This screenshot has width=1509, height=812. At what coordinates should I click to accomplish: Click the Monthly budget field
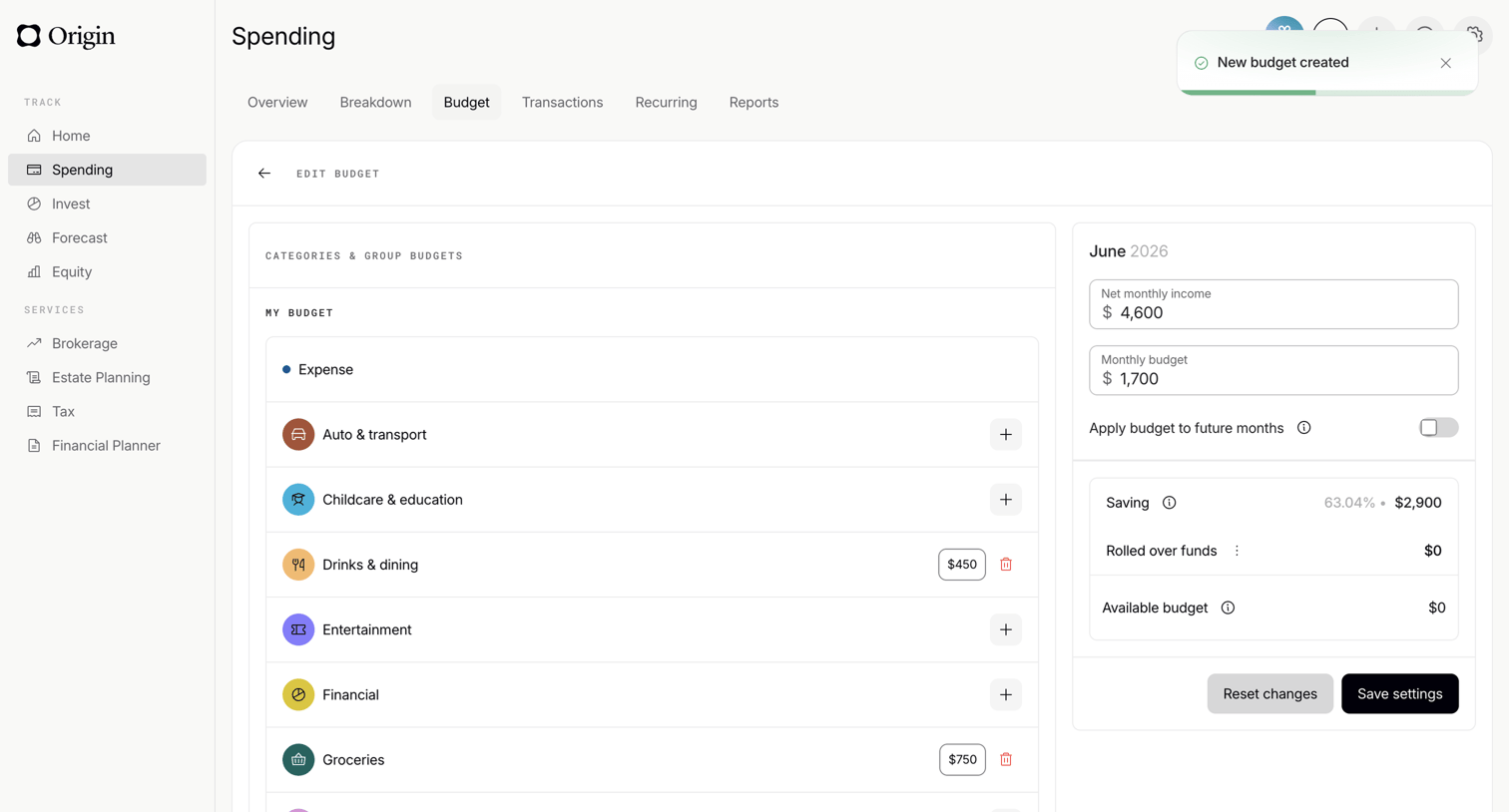tap(1273, 370)
